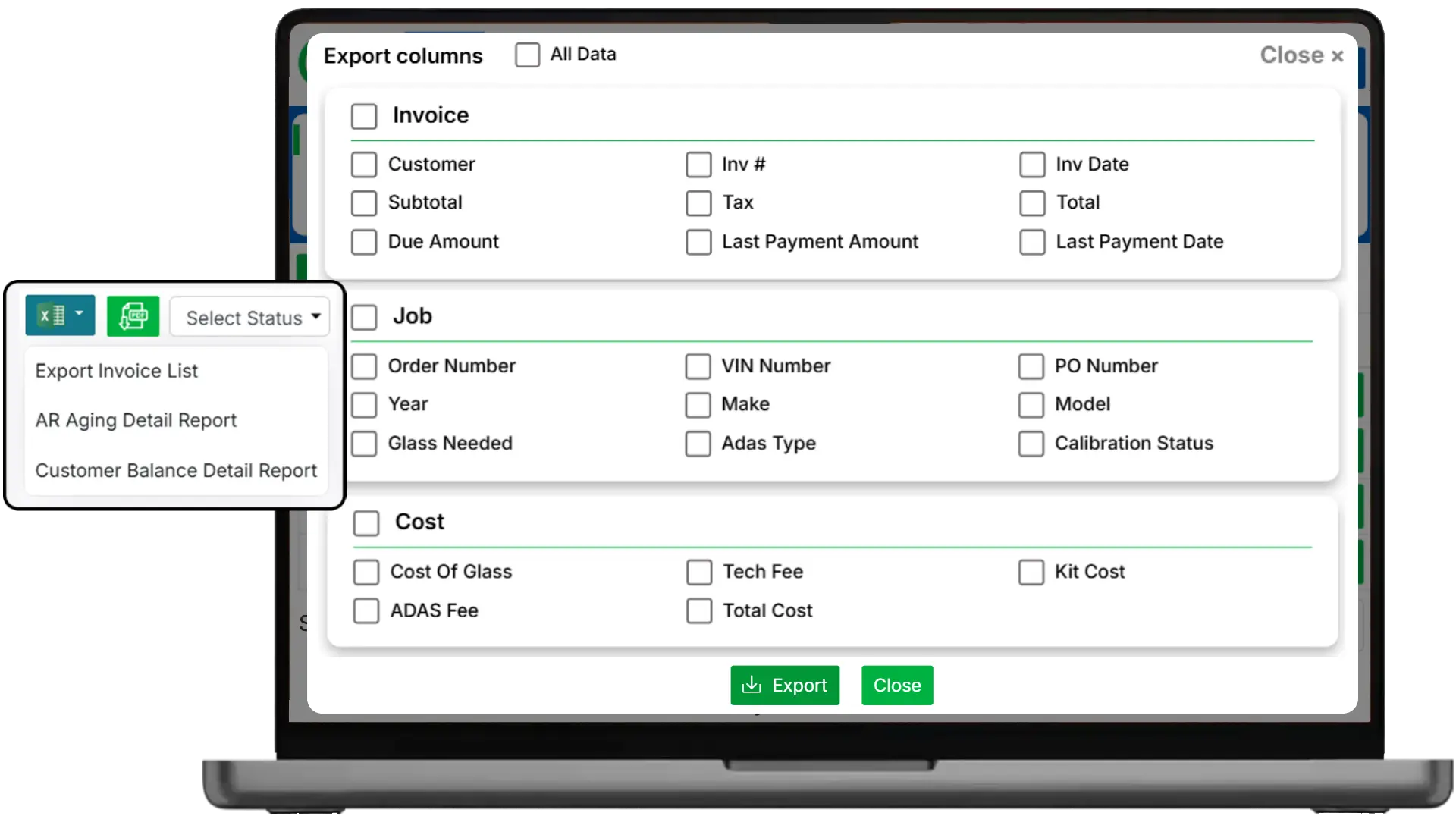1456x819 pixels.
Task: Enable the Calibration Status checkbox
Action: pos(1032,444)
